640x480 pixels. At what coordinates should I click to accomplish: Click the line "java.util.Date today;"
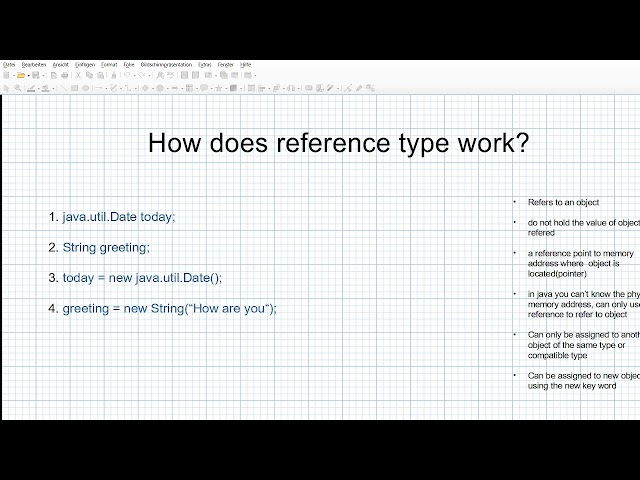tap(119, 217)
